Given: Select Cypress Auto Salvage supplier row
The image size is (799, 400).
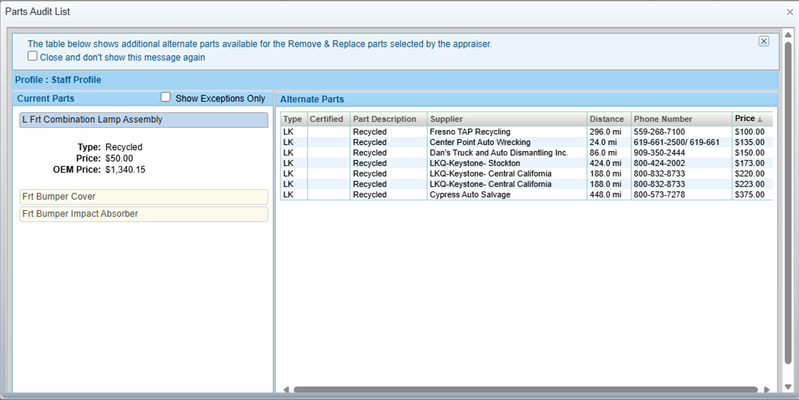Looking at the screenshot, I should [526, 195].
